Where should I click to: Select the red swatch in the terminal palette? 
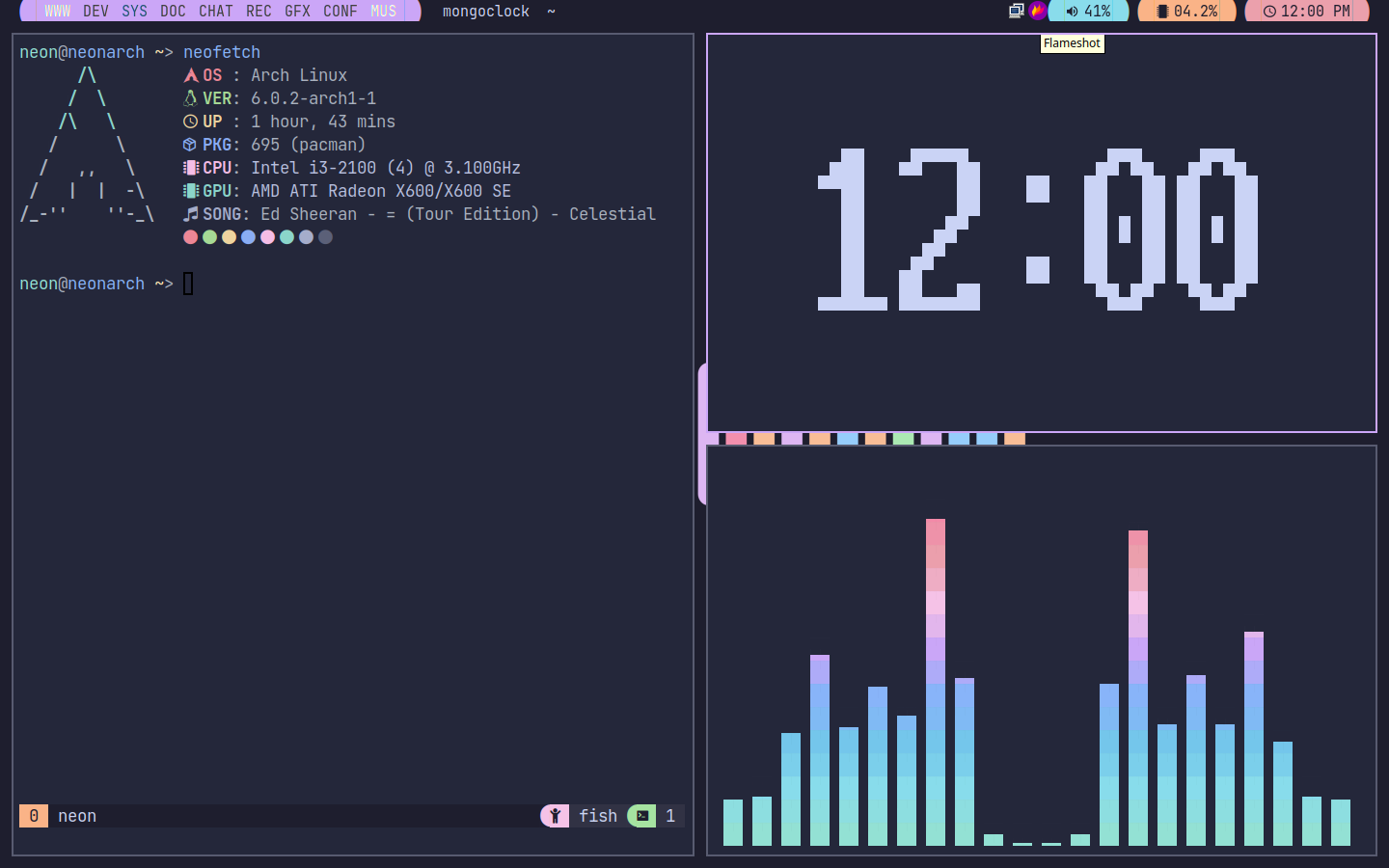(x=191, y=236)
